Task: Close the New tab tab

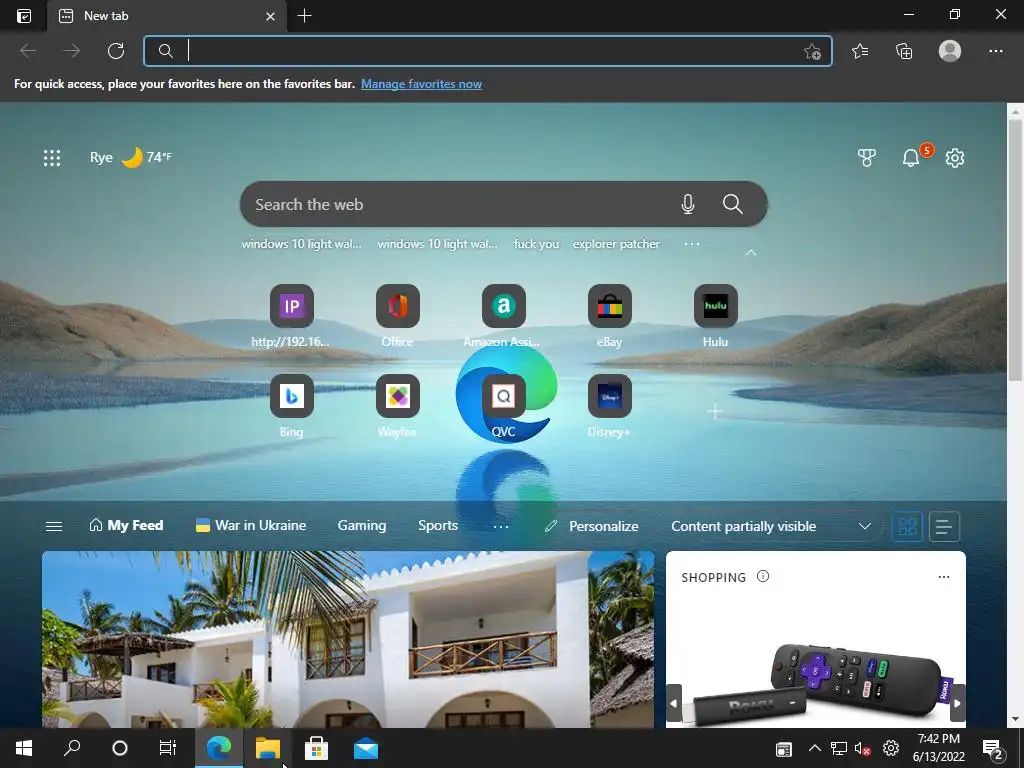Action: (x=270, y=16)
